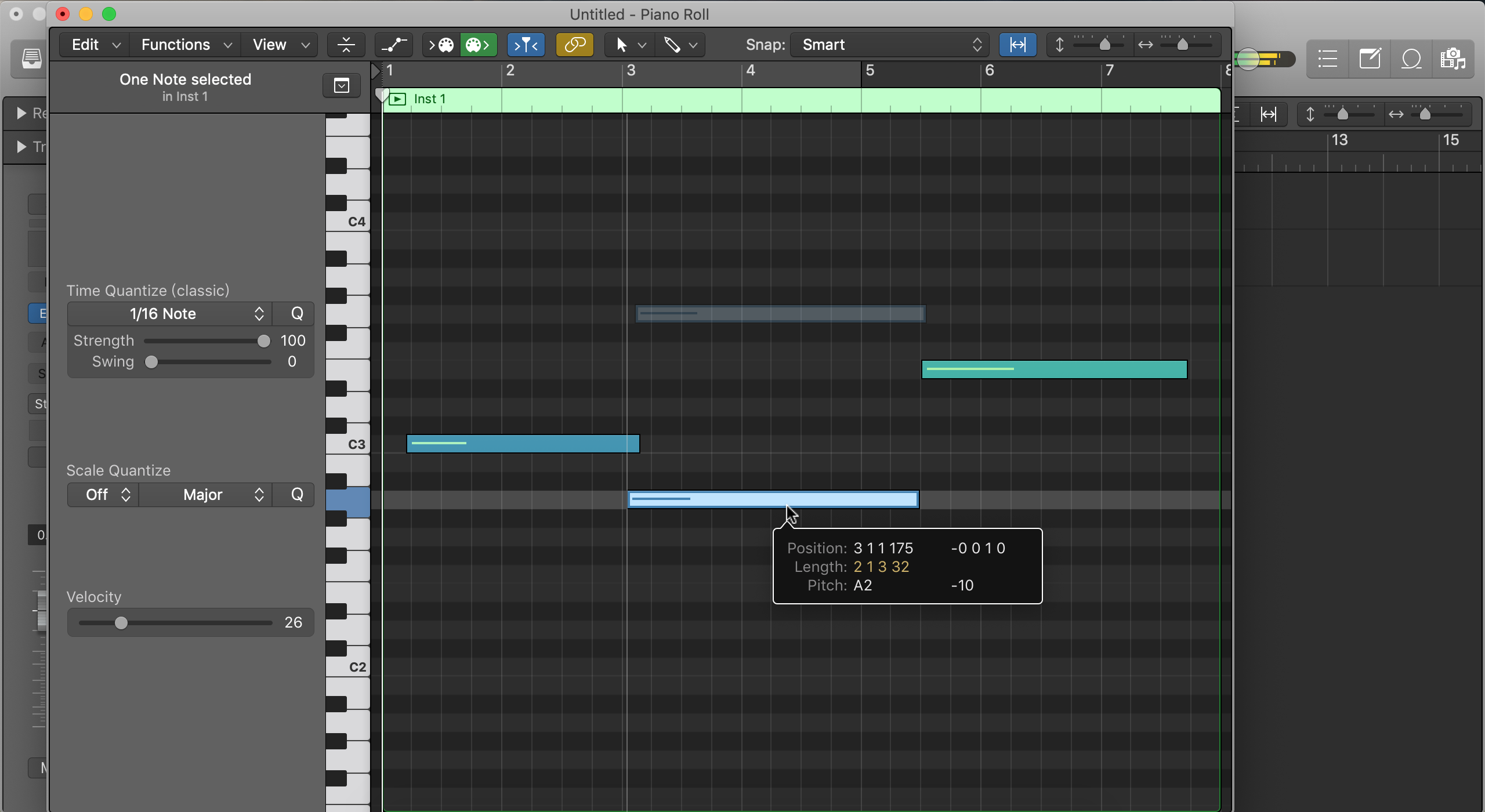Click bar 13 in main window ruler
Viewport: 1485px width, 812px height.
click(x=1339, y=140)
